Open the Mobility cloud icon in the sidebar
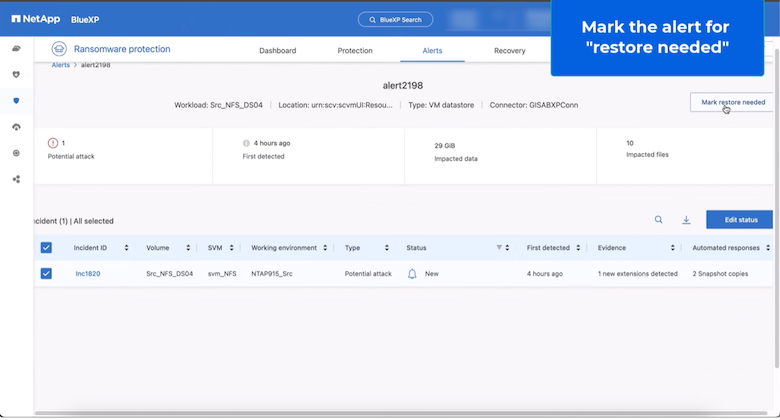Screen dimensions: 780x420 click(x=16, y=127)
